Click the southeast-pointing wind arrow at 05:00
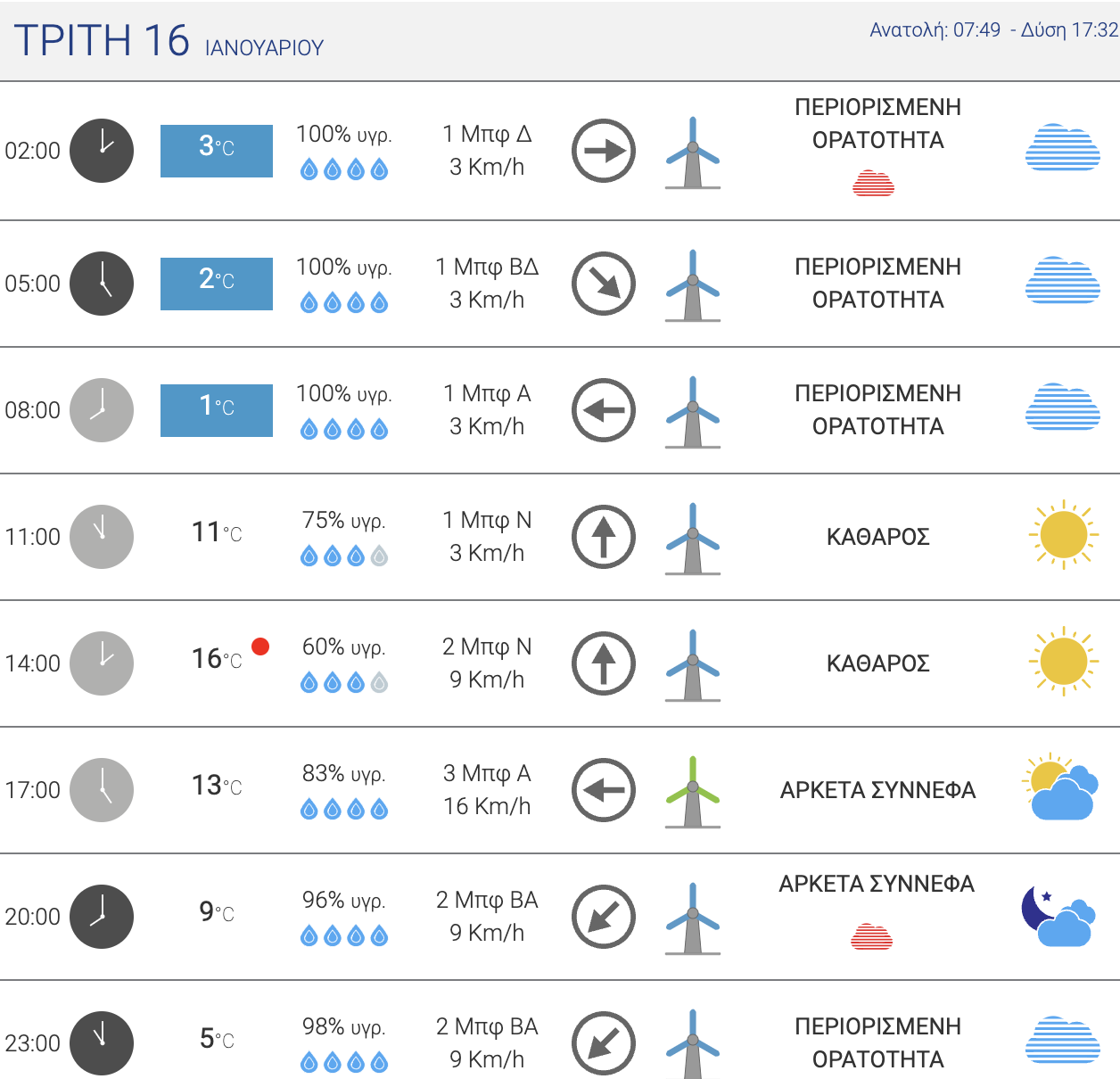This screenshot has width=1120, height=1079. [x=604, y=284]
